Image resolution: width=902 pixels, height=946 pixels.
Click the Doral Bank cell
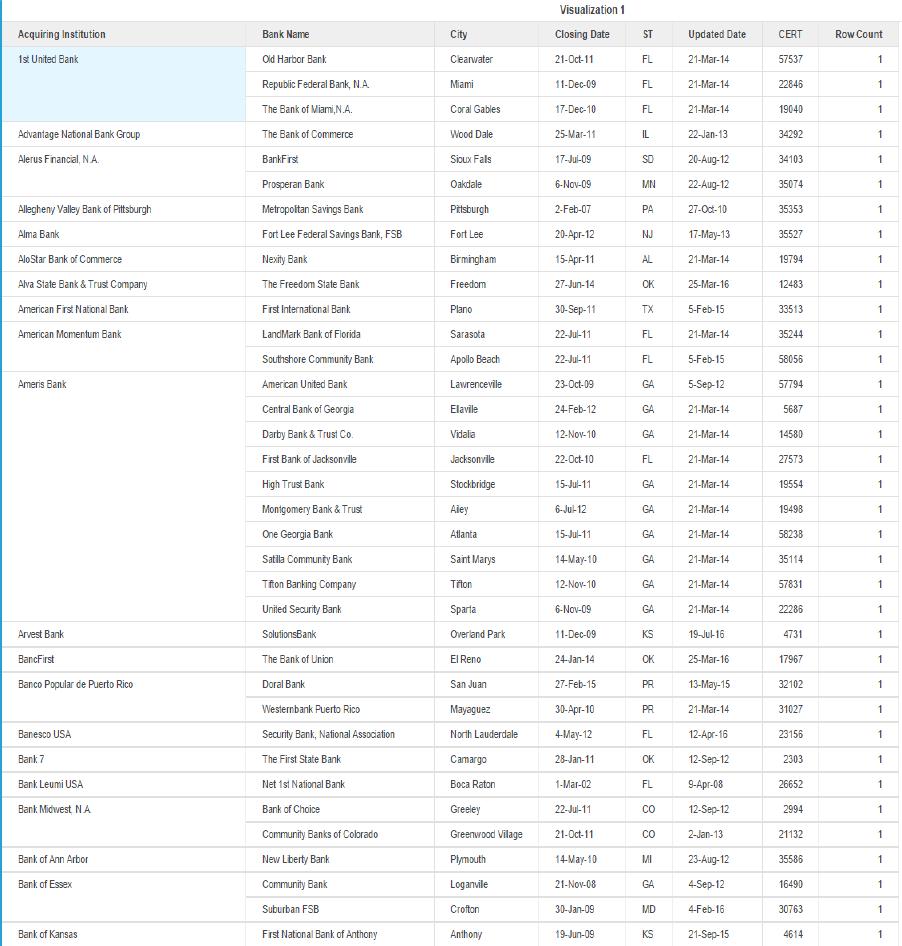click(340, 685)
